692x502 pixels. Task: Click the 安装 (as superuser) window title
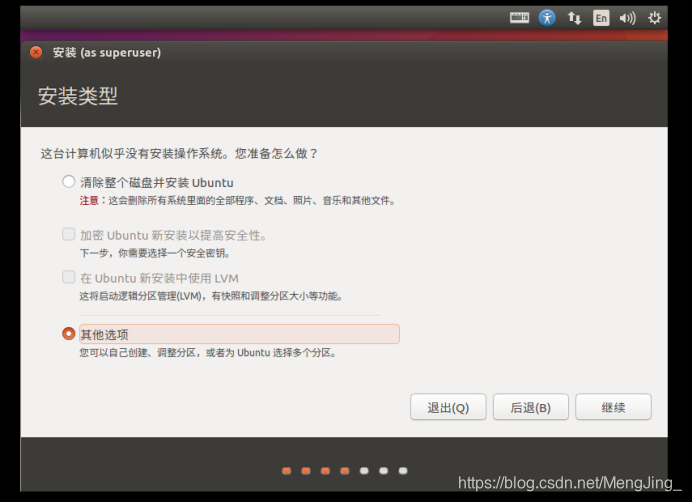pyautogui.click(x=107, y=53)
